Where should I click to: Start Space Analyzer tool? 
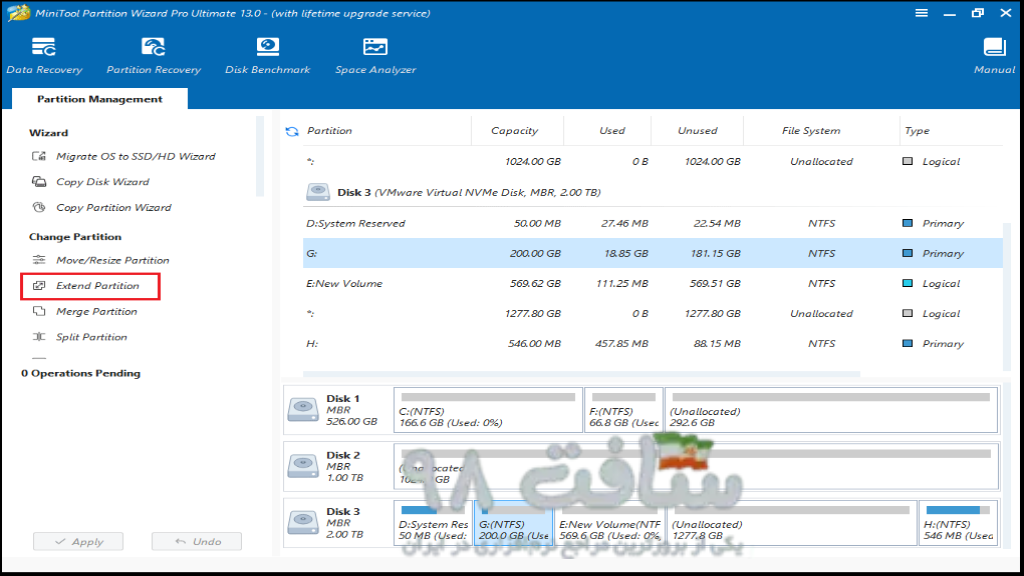(x=375, y=56)
